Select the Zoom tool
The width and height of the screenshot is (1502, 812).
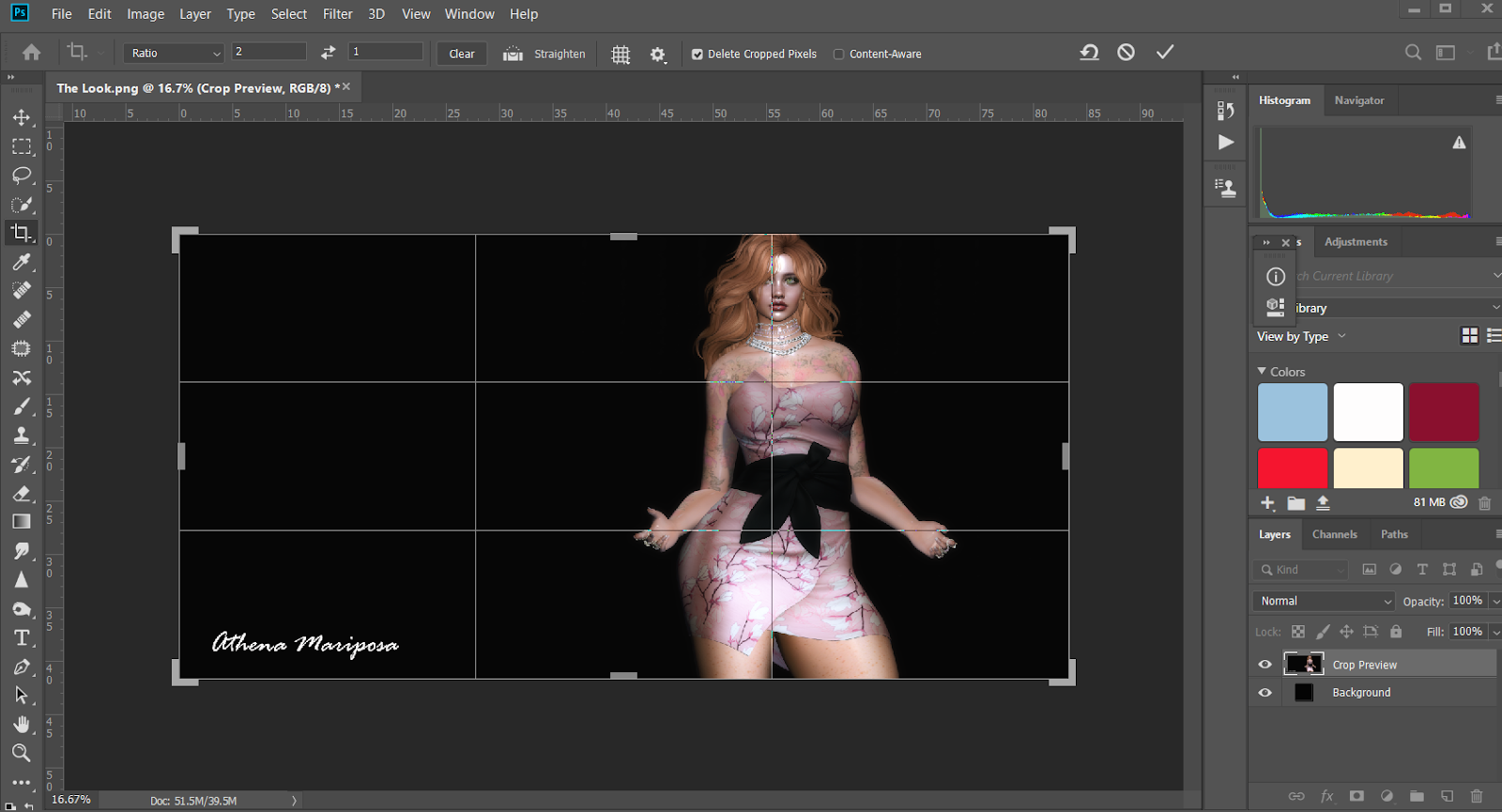pyautogui.click(x=22, y=753)
